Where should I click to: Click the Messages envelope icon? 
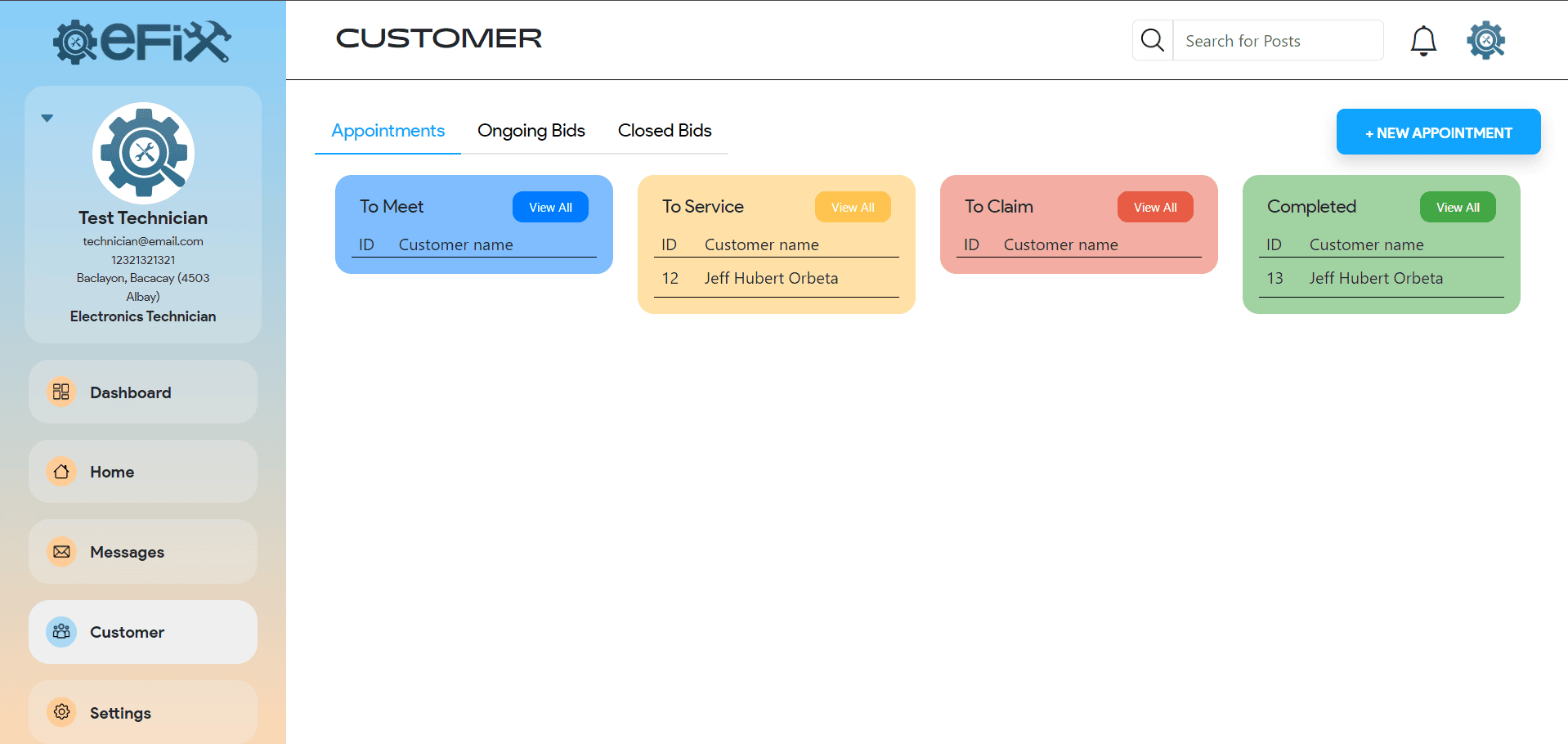click(x=61, y=552)
